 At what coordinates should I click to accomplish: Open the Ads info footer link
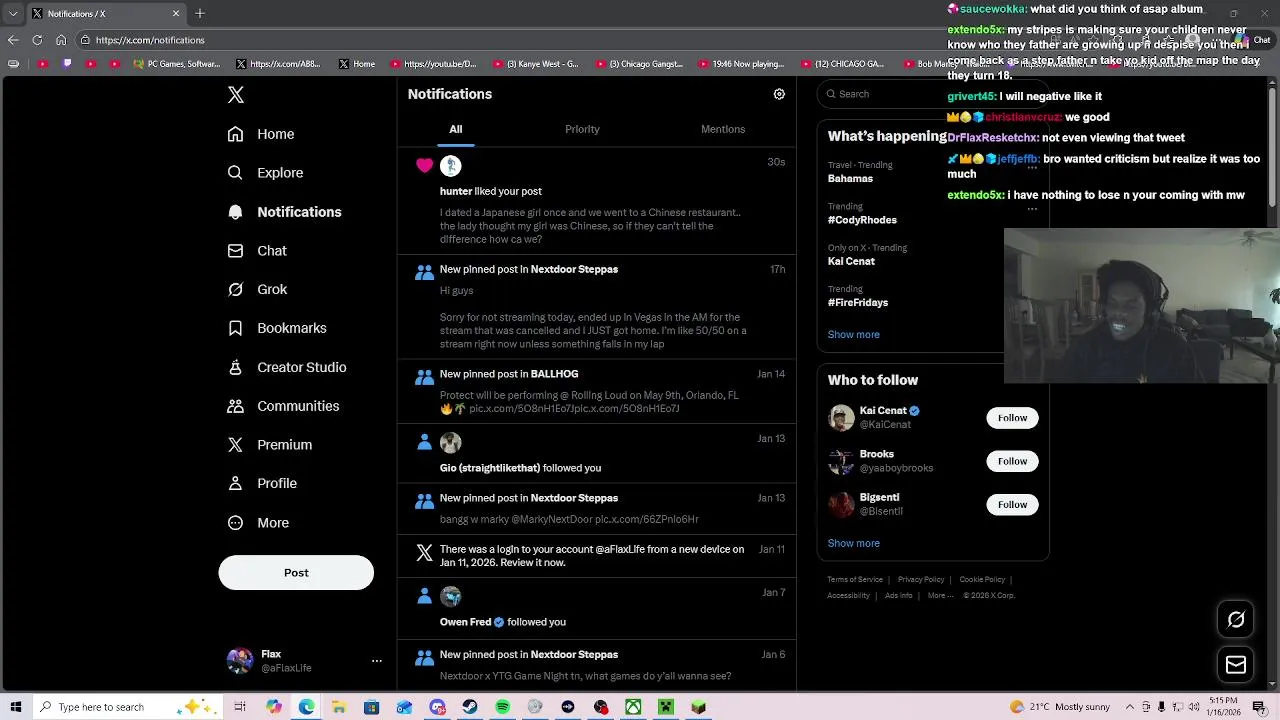(898, 596)
